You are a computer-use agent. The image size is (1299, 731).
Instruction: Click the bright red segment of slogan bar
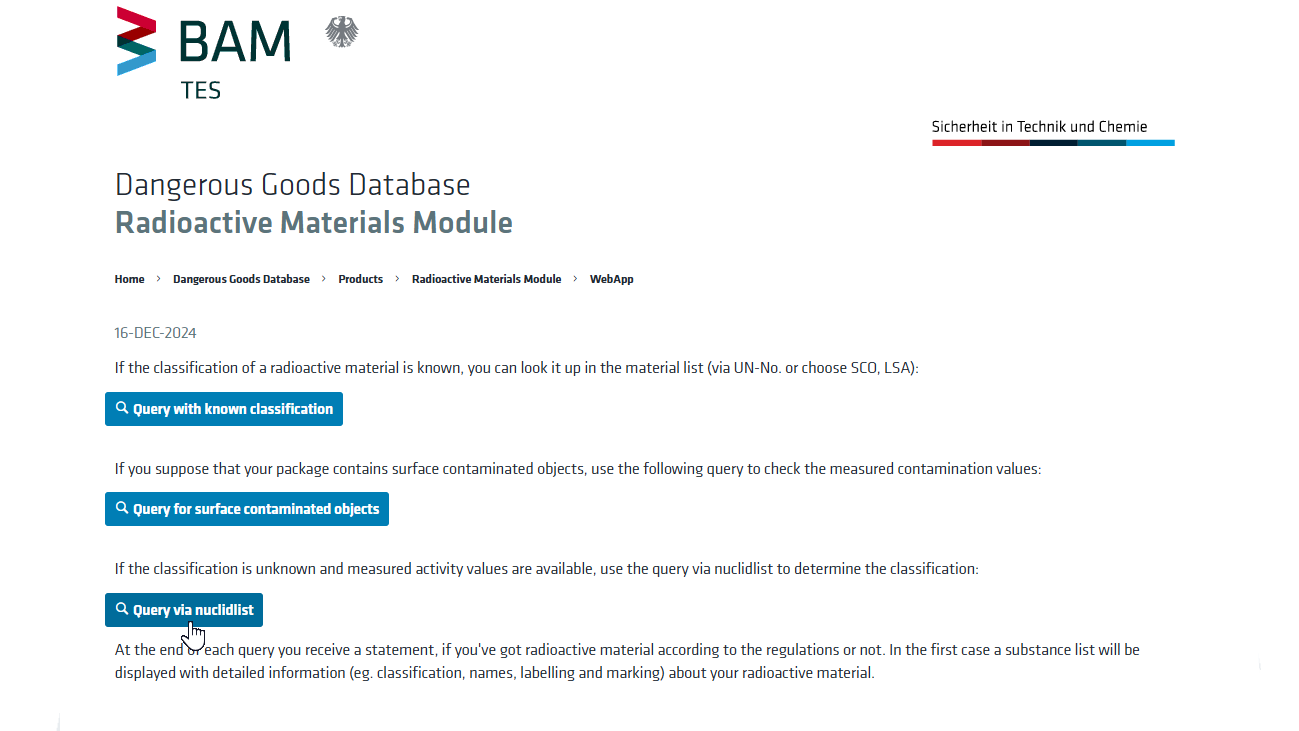[x=957, y=143]
